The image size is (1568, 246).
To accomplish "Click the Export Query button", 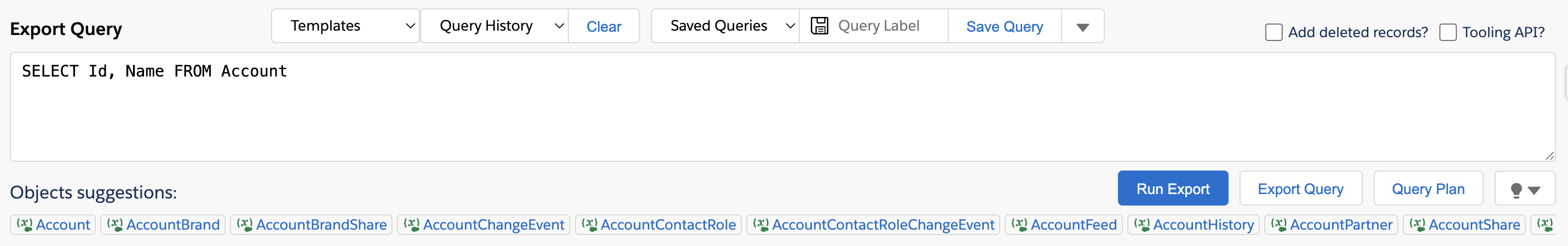I will click(1300, 189).
